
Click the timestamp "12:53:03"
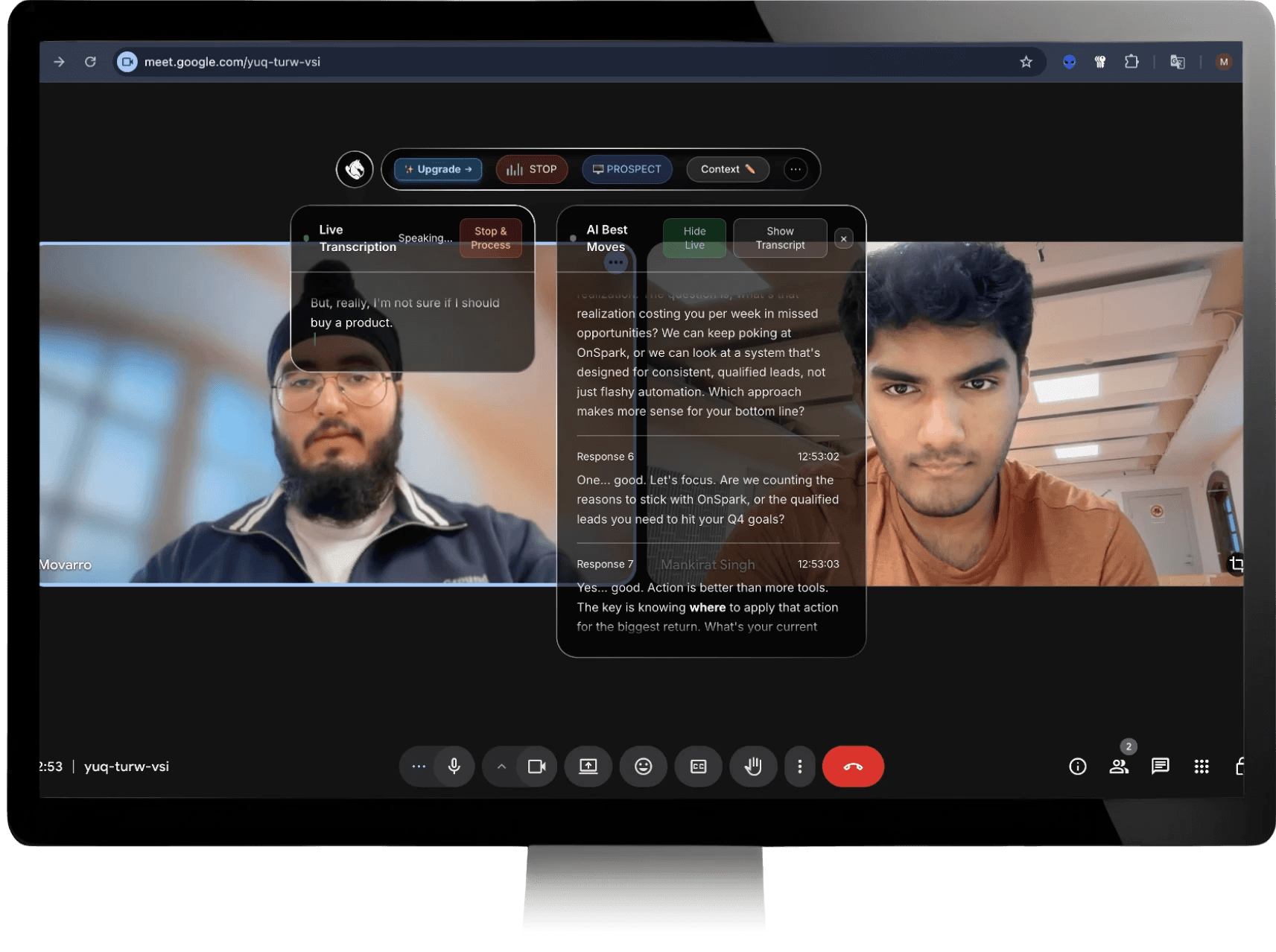818,565
